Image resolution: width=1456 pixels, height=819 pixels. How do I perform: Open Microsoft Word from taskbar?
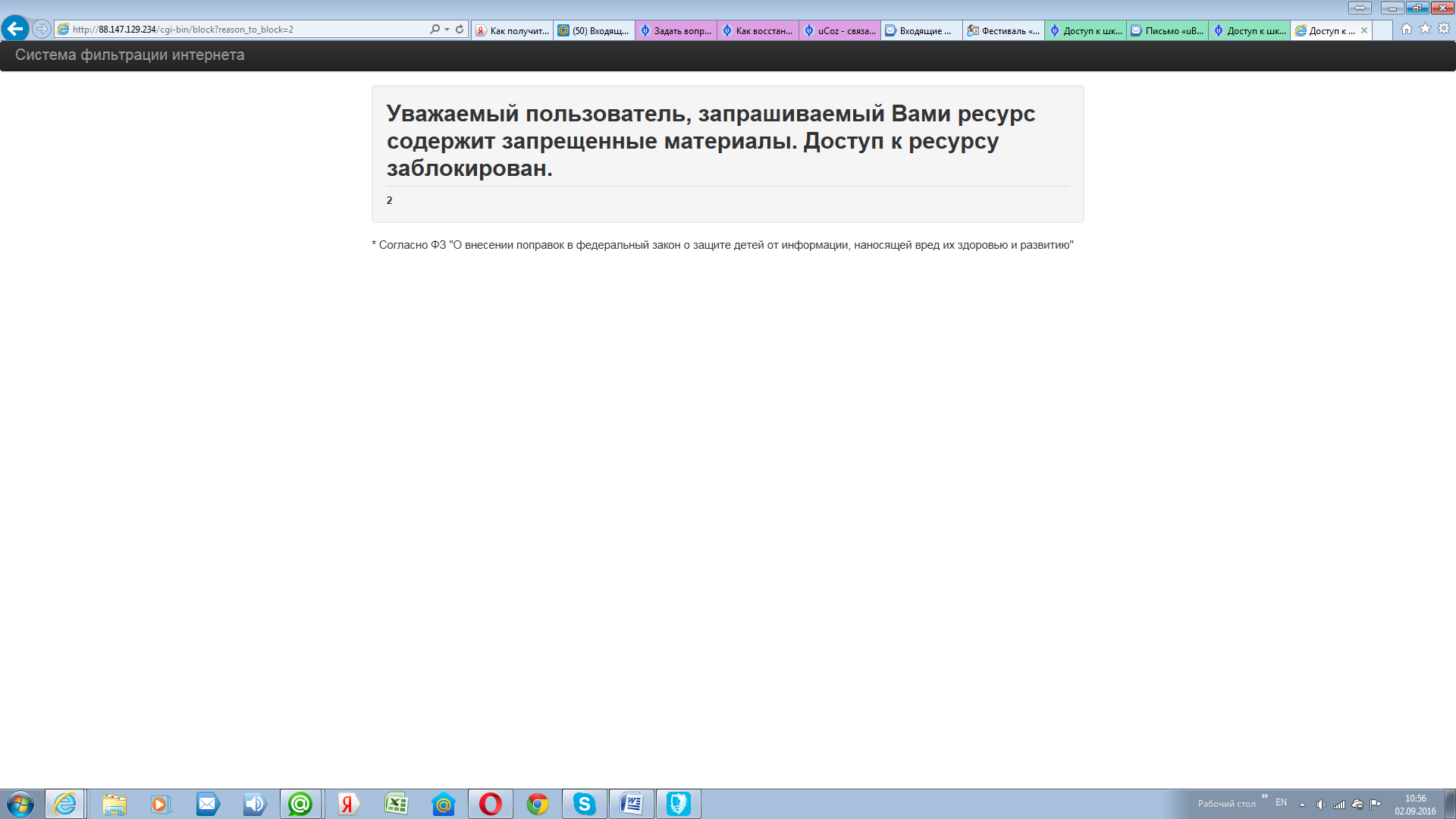coord(632,804)
